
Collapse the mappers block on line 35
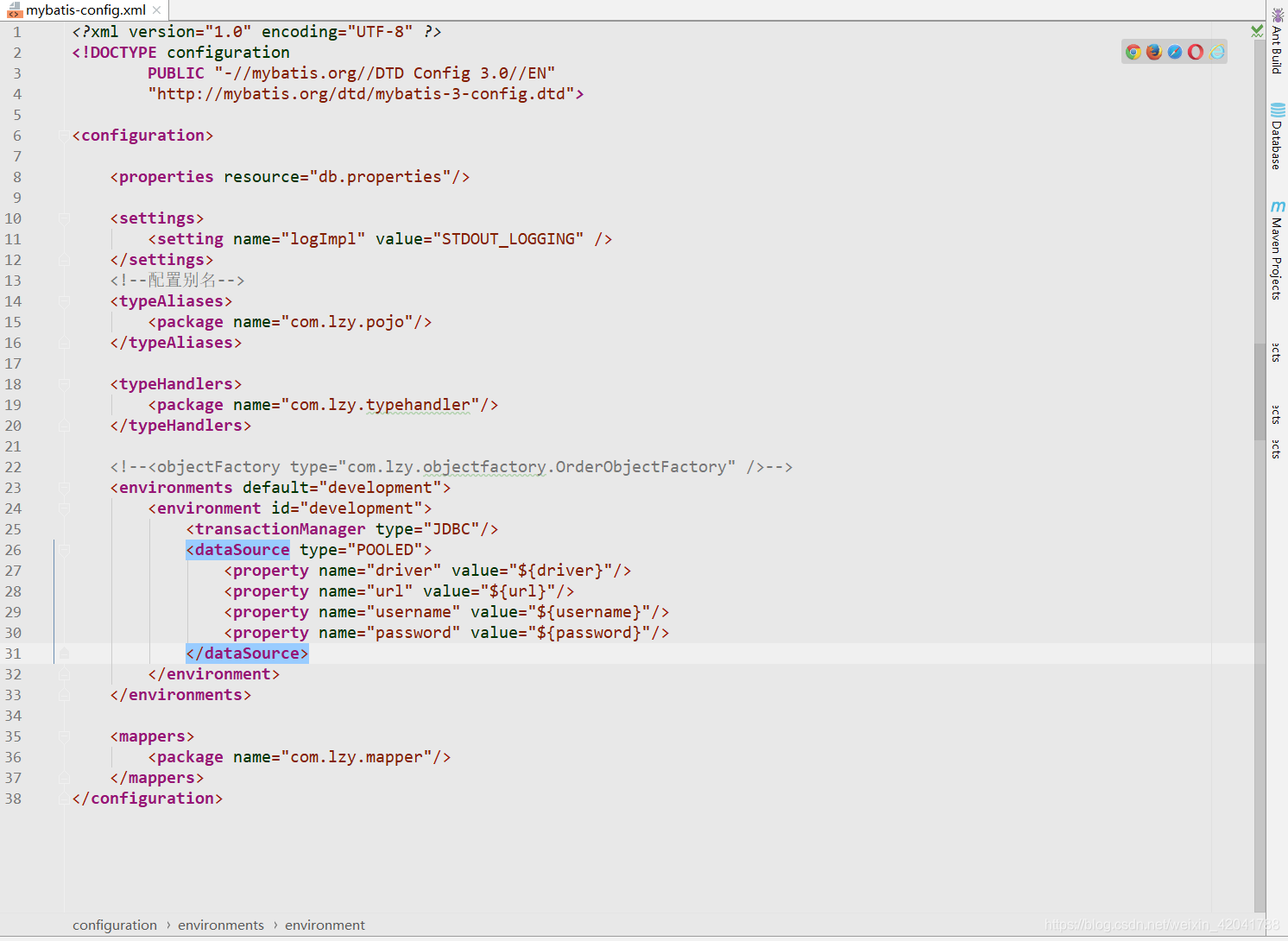coord(64,736)
